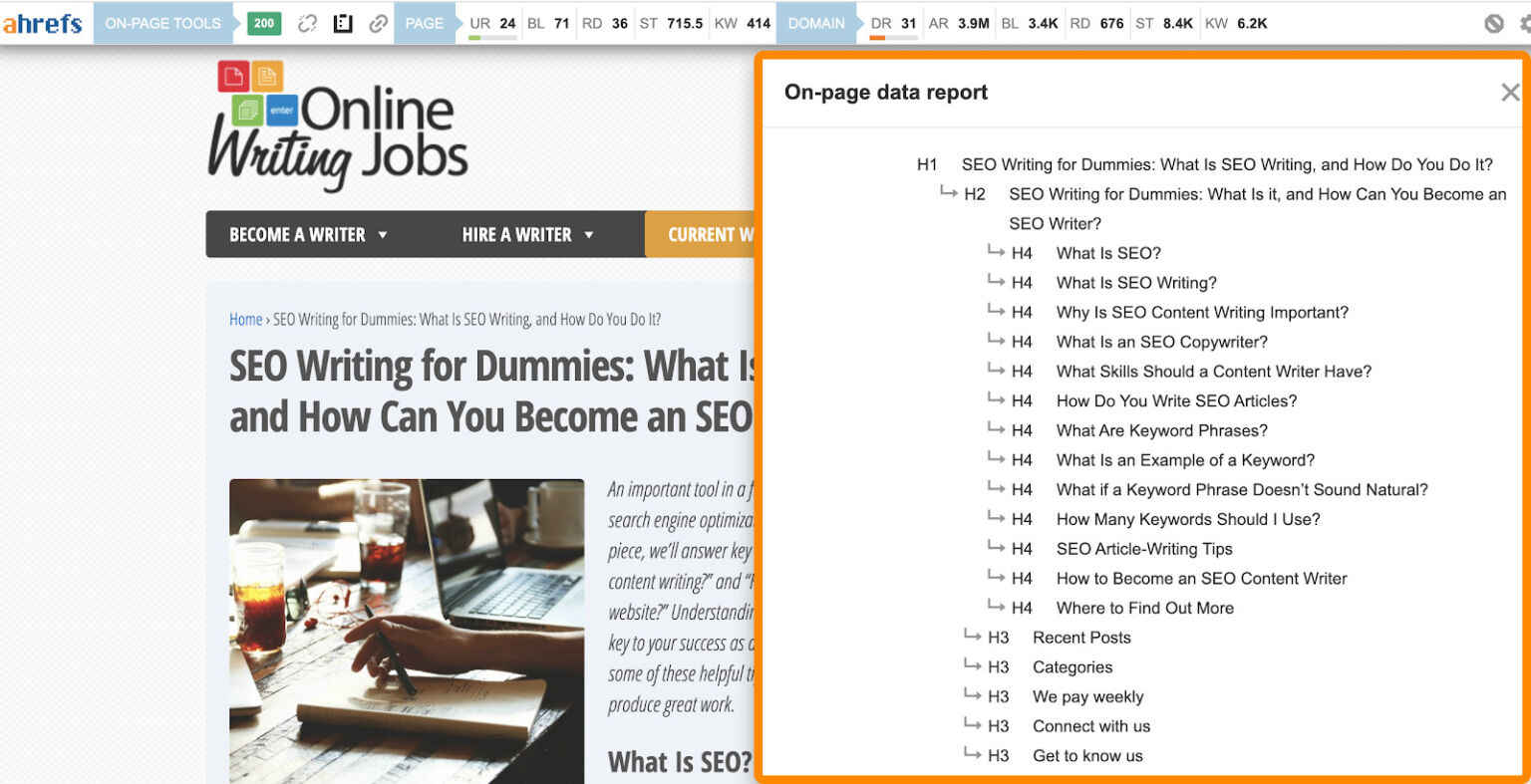1531x784 pixels.
Task: Select the PAGE section in the toolbar
Action: [x=425, y=22]
